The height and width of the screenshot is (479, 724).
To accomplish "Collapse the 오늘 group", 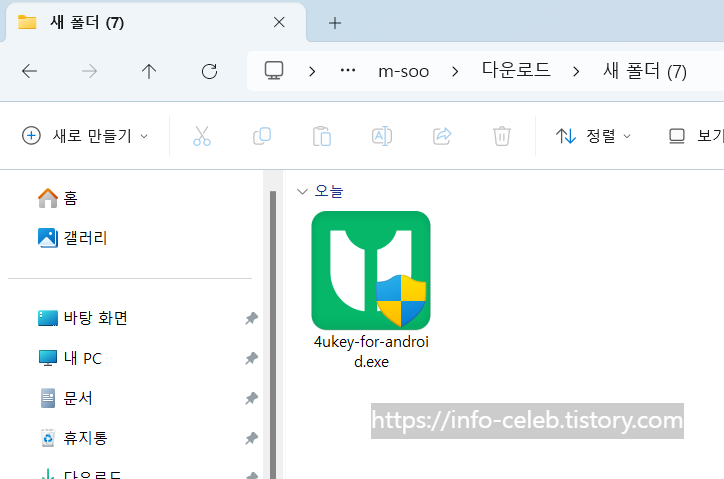I will point(302,191).
